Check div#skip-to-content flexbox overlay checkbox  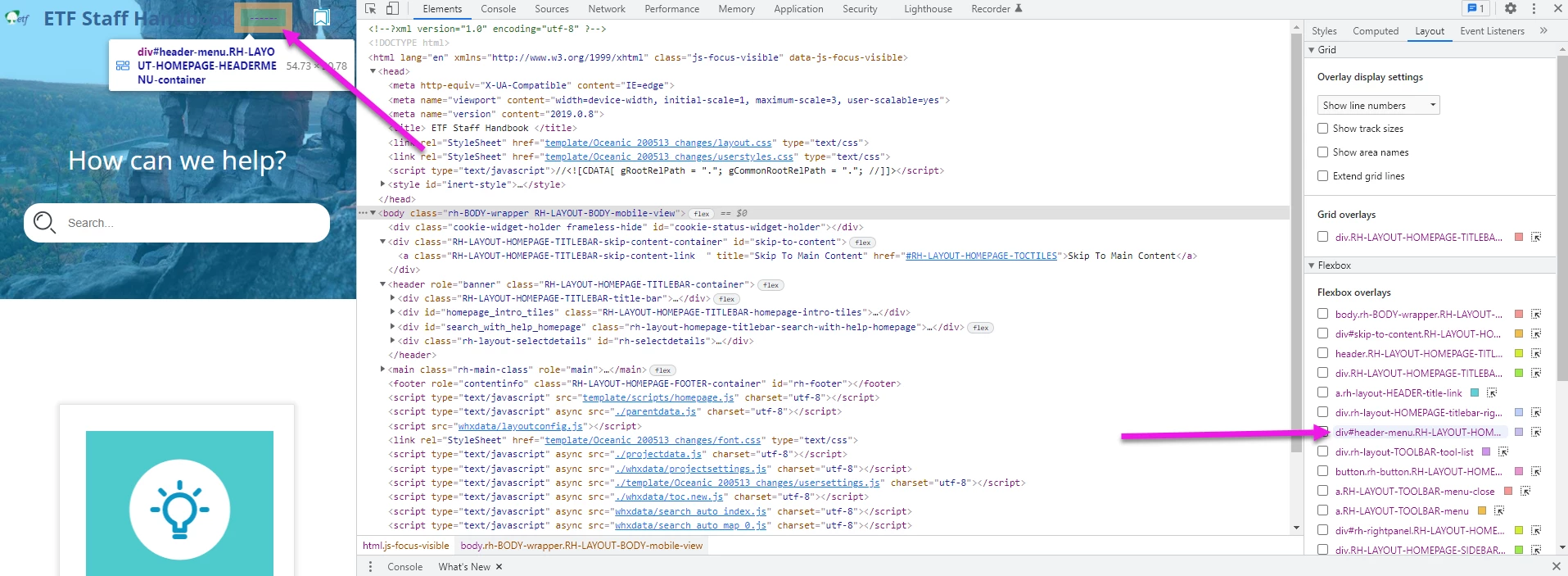(1322, 333)
